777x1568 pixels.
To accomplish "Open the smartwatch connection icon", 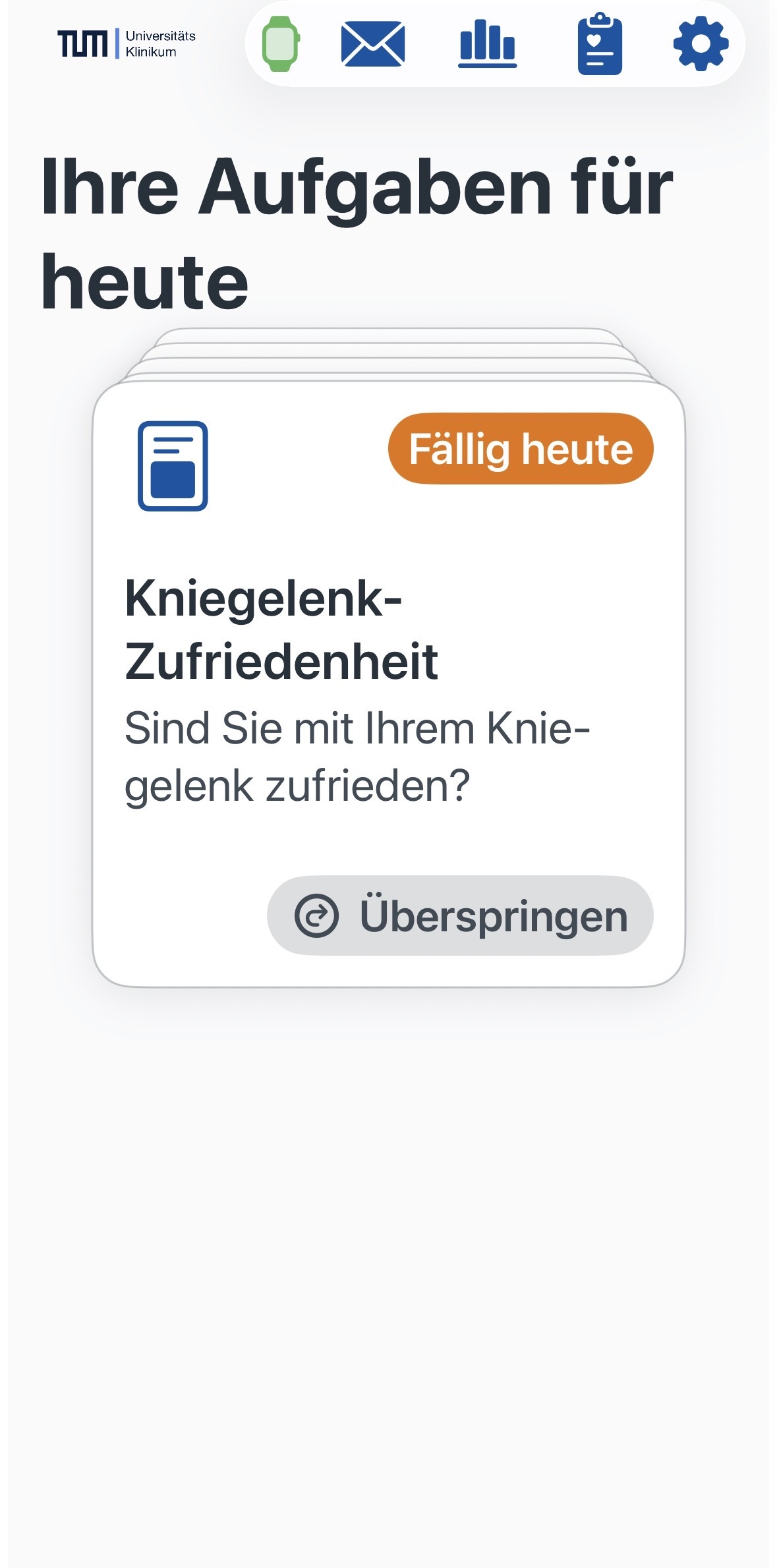I will 281,44.
